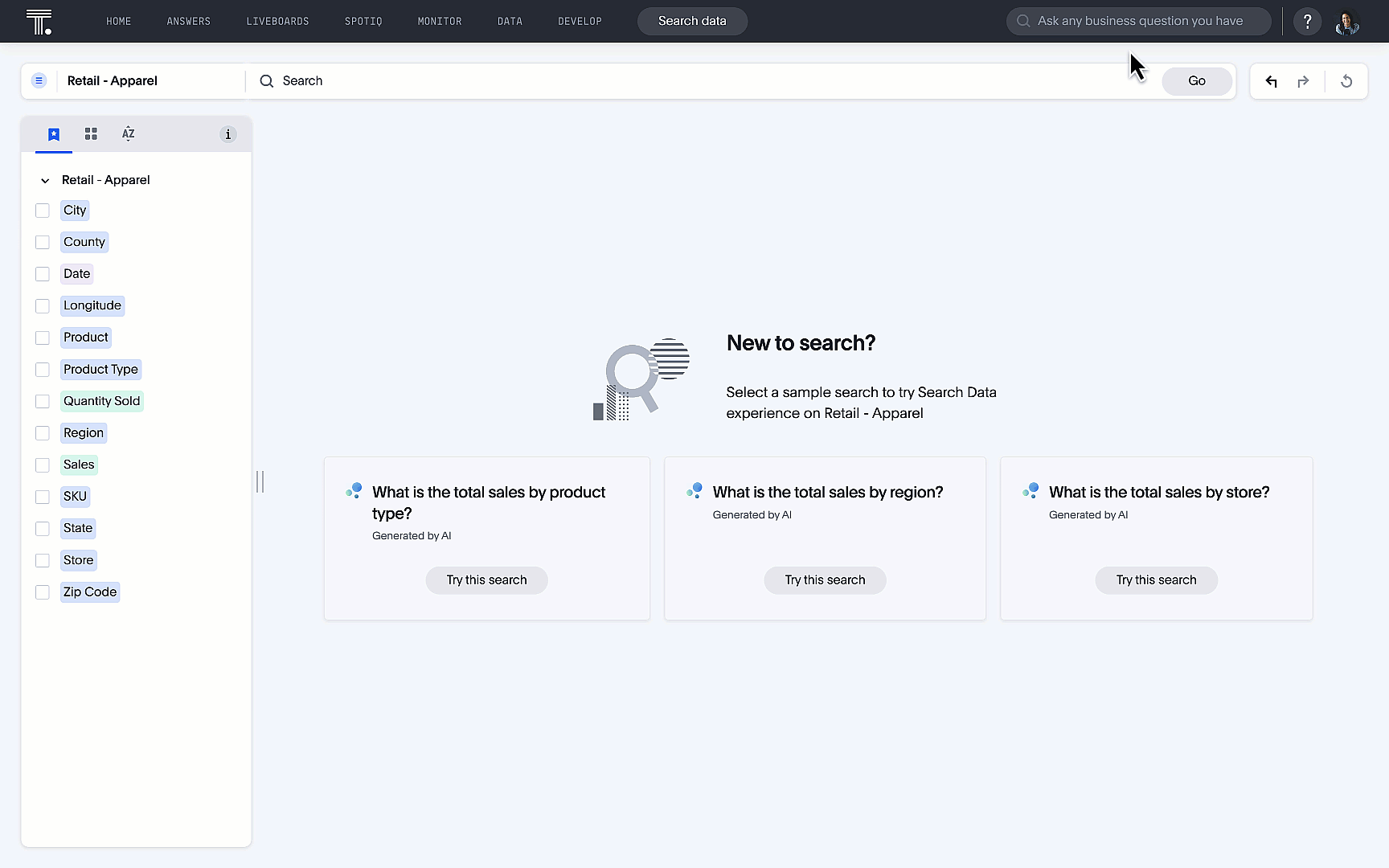The image size is (1389, 868).
Task: Click the undo arrow icon
Action: click(1271, 81)
